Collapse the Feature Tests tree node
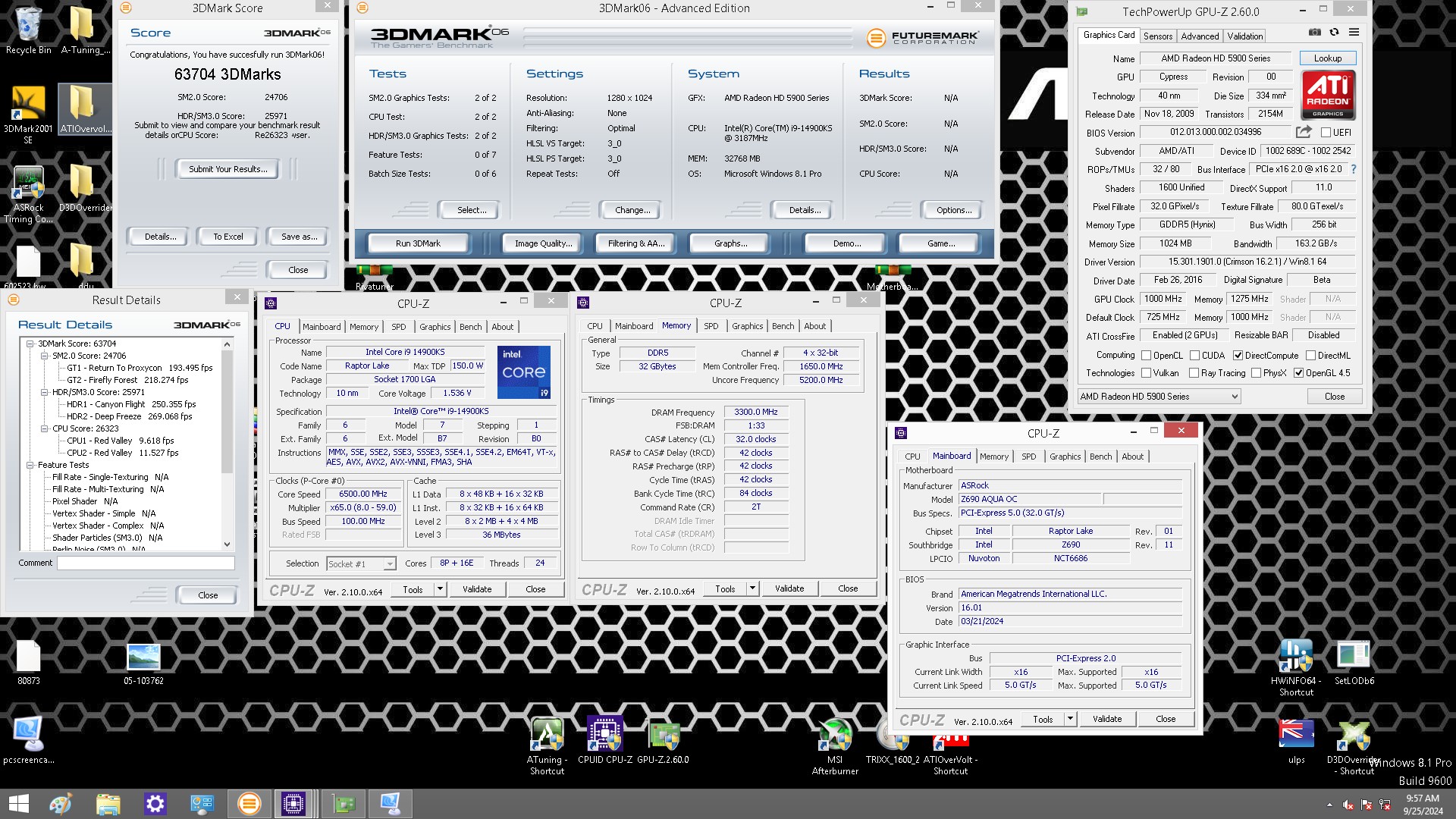1456x819 pixels. pyautogui.click(x=30, y=465)
